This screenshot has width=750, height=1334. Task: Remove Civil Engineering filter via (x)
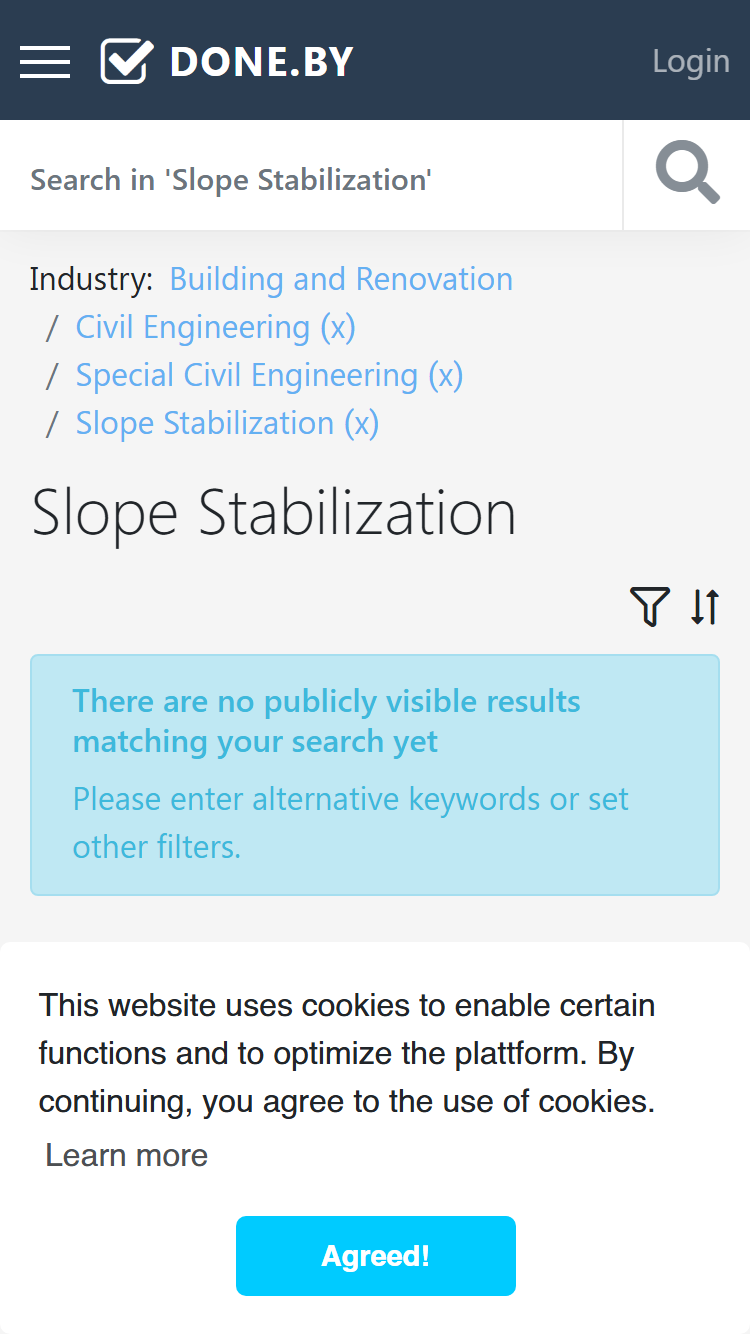tap(338, 327)
